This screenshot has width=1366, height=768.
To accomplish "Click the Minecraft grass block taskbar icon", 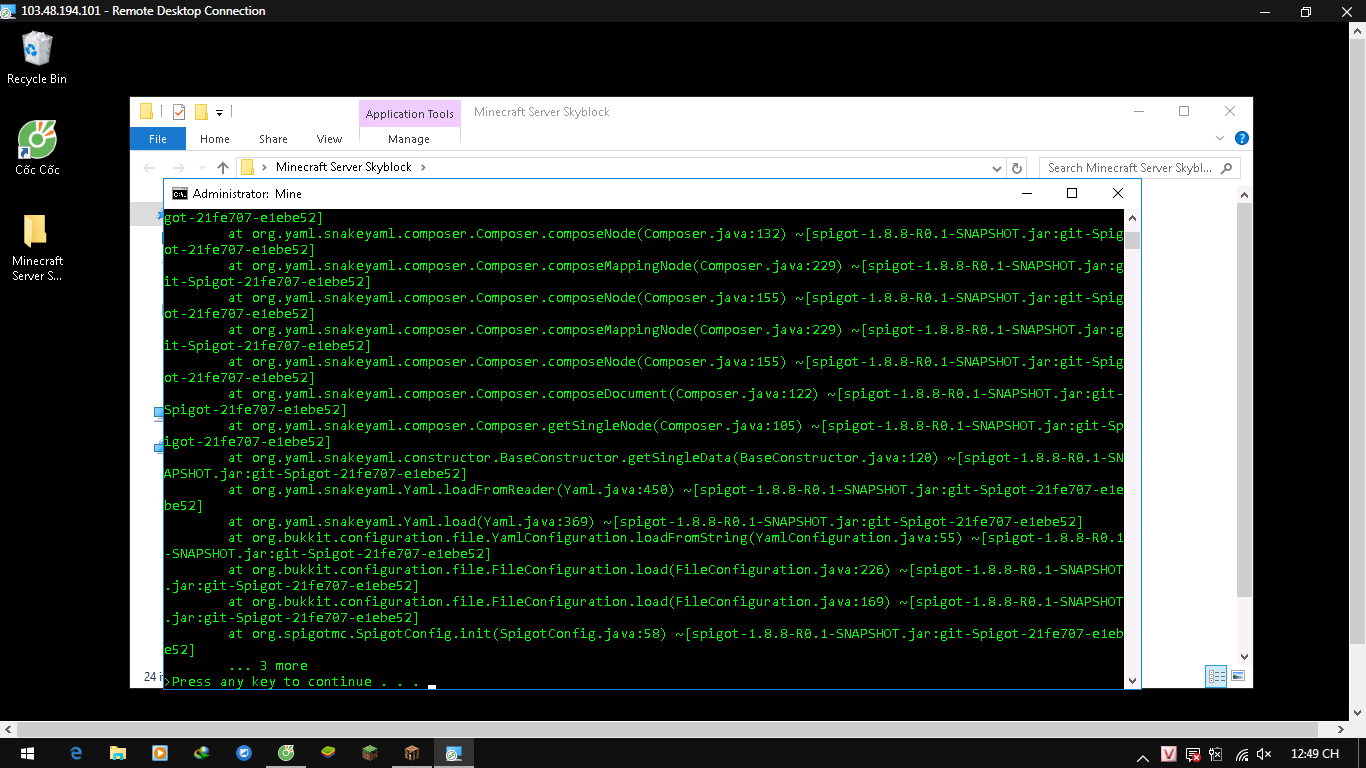I will (370, 753).
